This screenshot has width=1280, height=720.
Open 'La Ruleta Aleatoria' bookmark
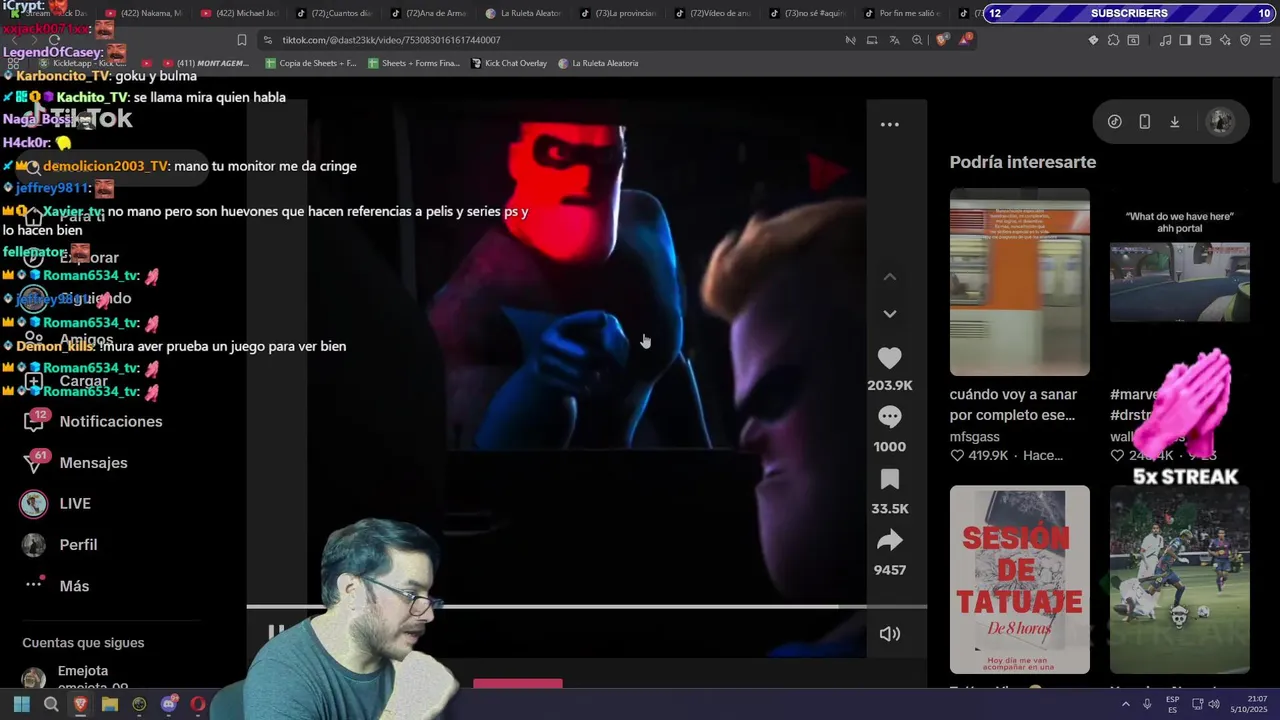tap(598, 63)
